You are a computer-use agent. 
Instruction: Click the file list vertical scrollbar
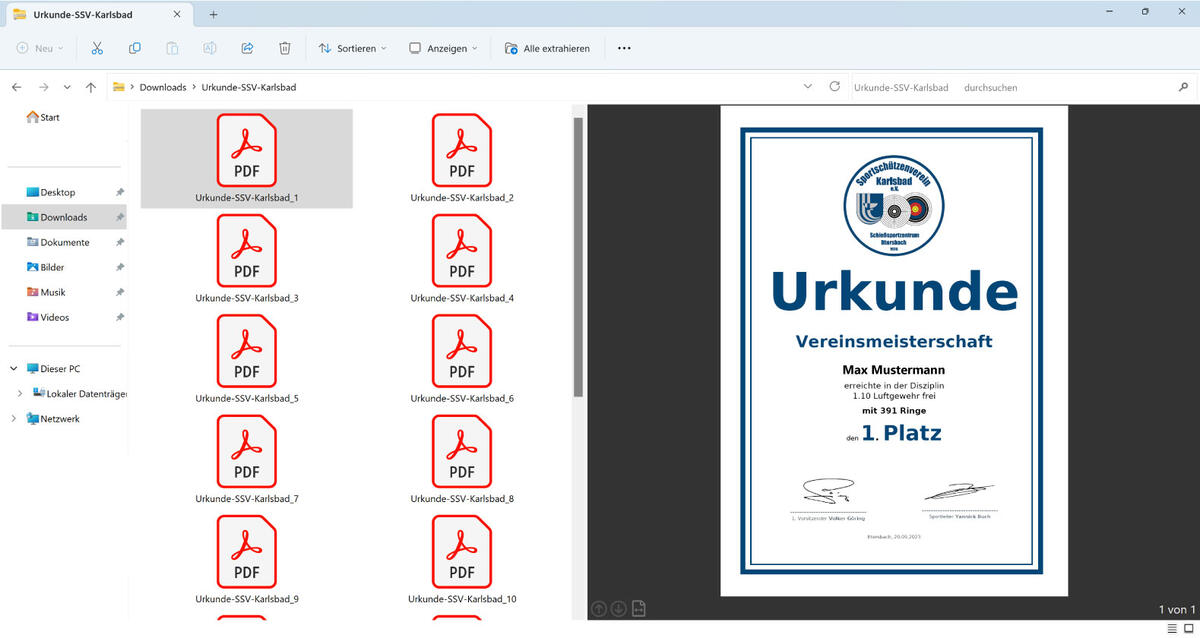click(578, 257)
